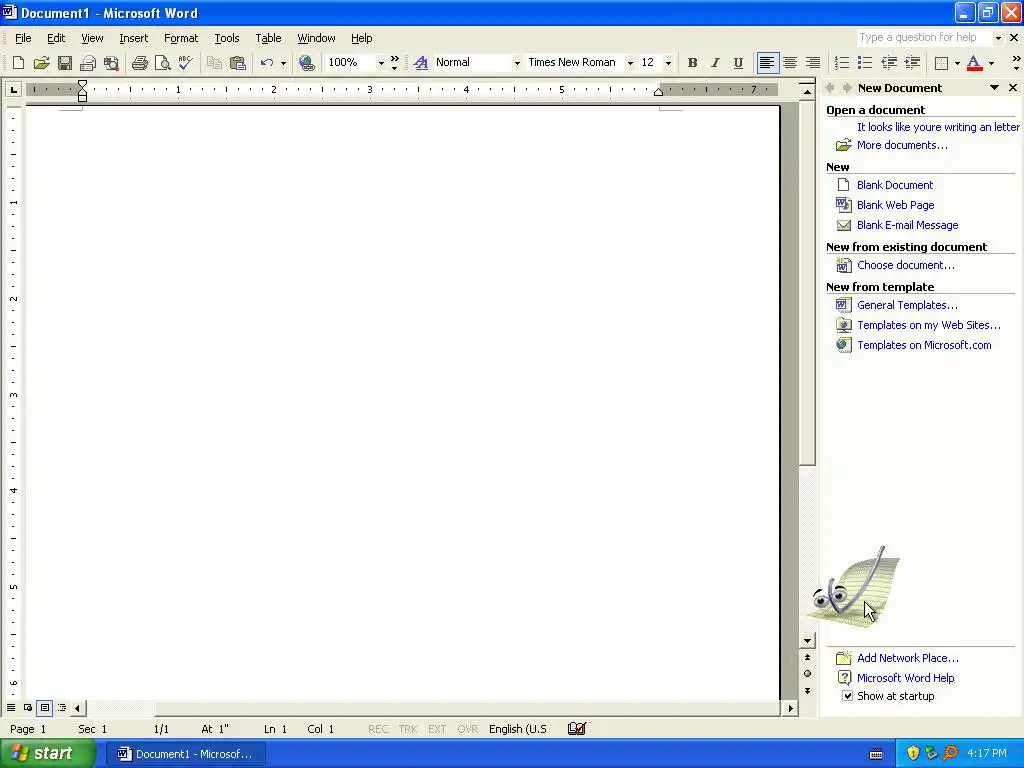The width and height of the screenshot is (1024, 768).
Task: Apply the red font color
Action: (974, 63)
